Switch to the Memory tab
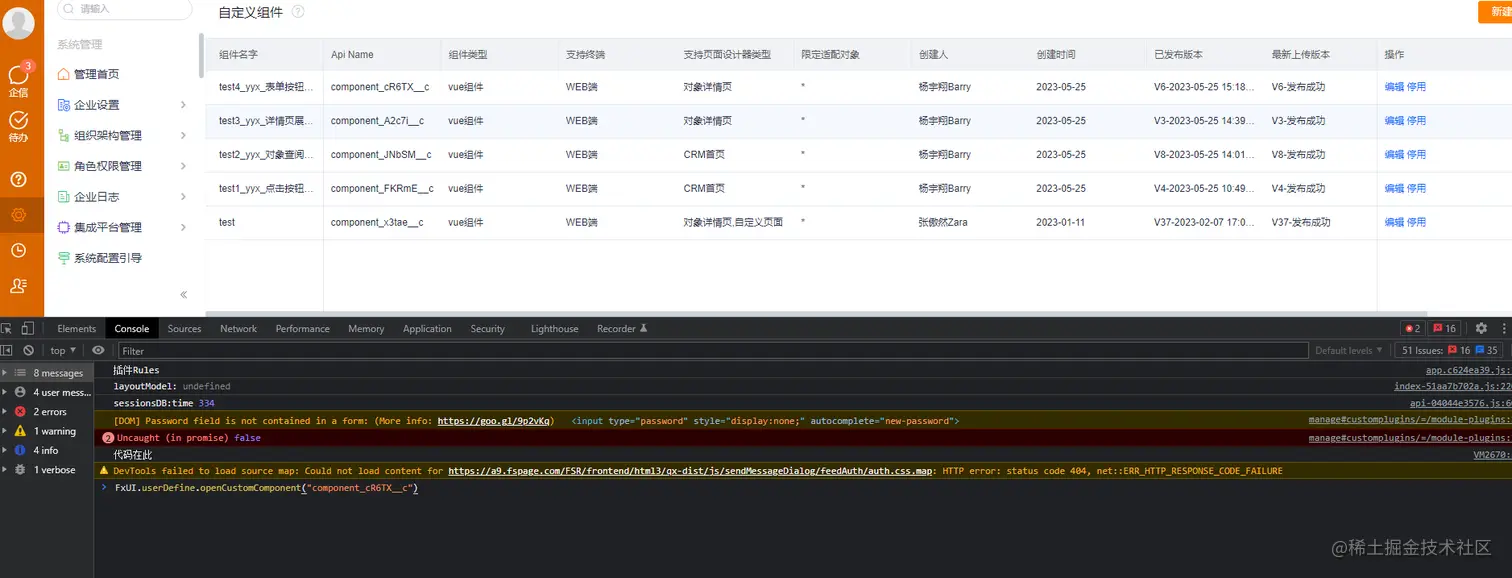1512x578 pixels. 366,328
